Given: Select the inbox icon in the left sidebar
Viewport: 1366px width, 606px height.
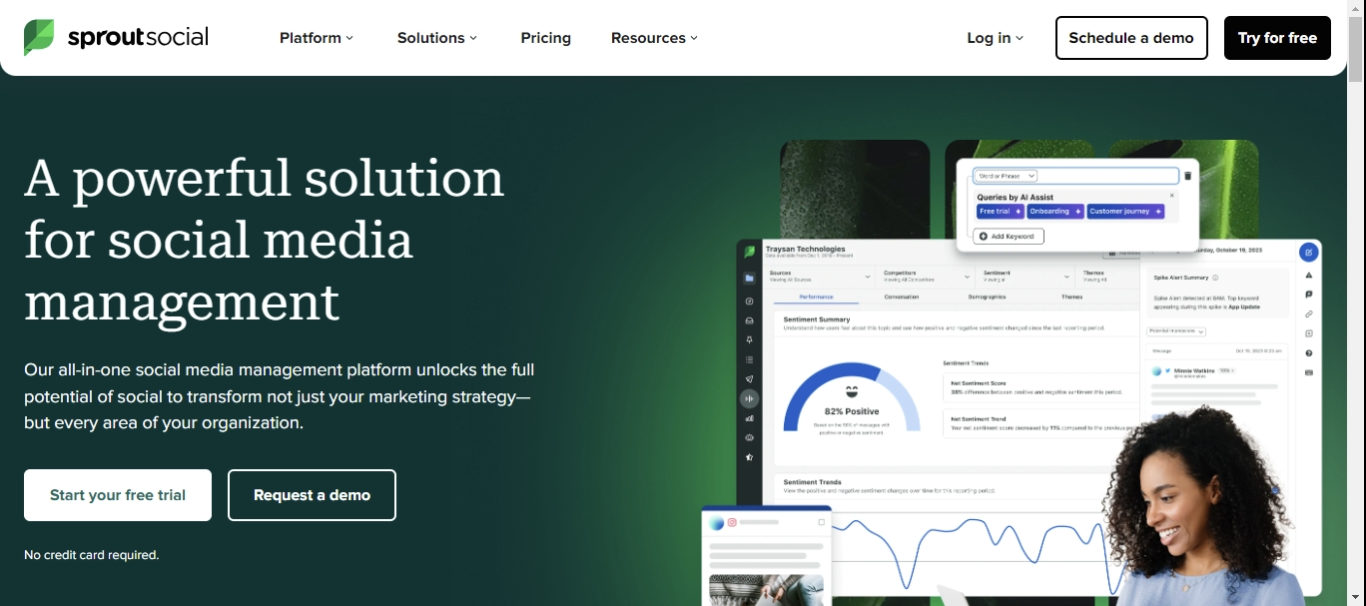Looking at the screenshot, I should (749, 319).
